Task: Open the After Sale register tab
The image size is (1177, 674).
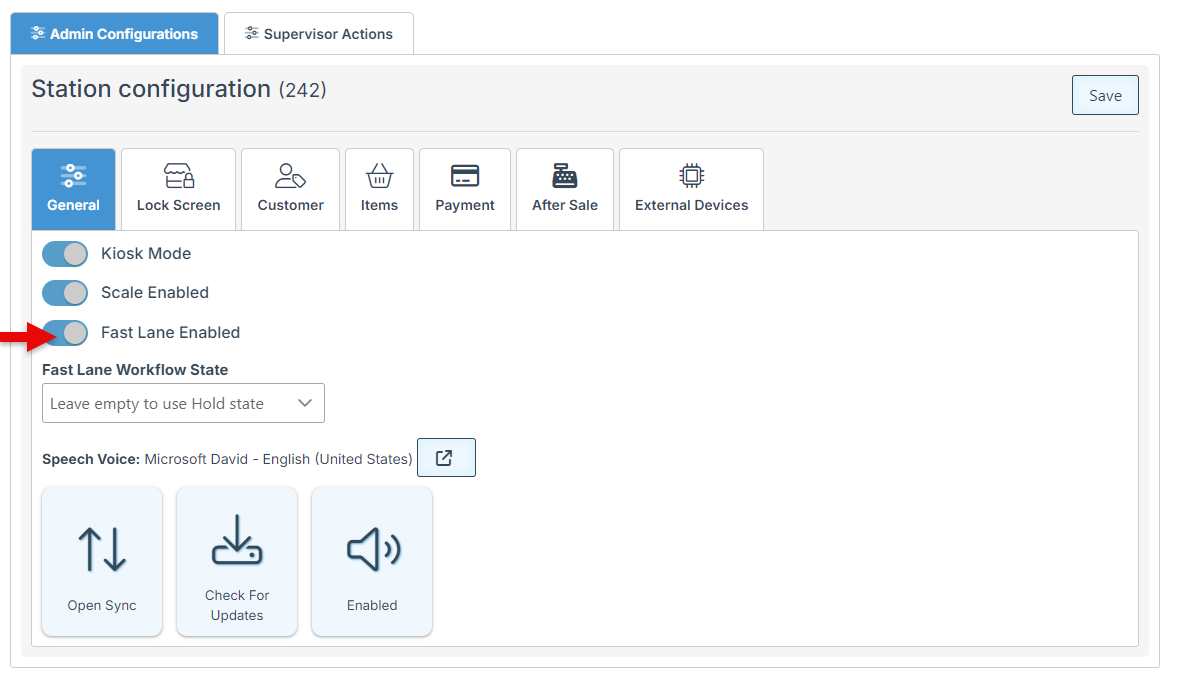Action: (x=564, y=189)
